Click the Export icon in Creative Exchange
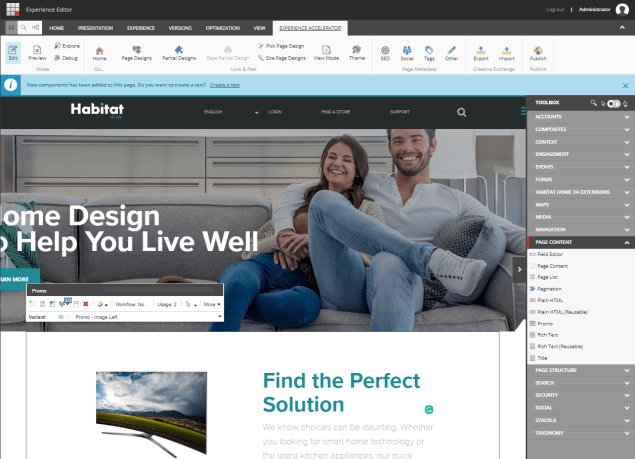The height and width of the screenshot is (459, 635). point(481,51)
